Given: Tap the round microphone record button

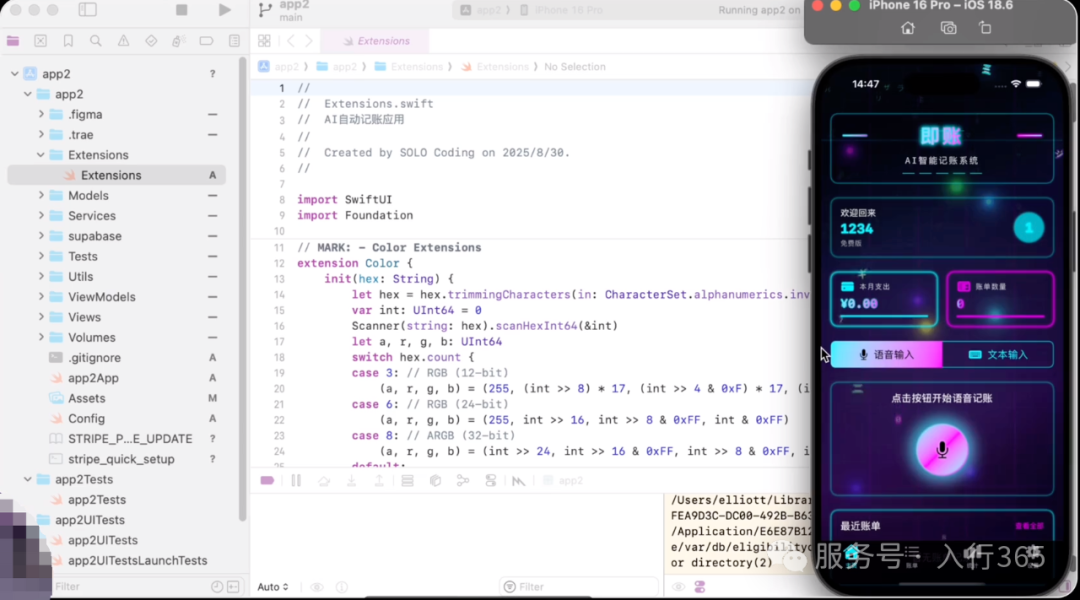Looking at the screenshot, I should click(942, 450).
